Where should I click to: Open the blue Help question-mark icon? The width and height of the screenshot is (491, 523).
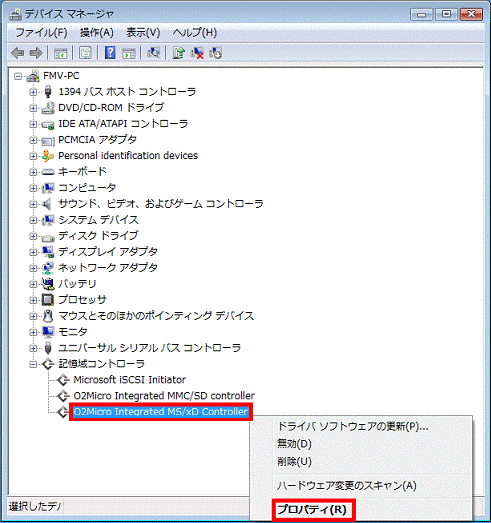[x=110, y=53]
